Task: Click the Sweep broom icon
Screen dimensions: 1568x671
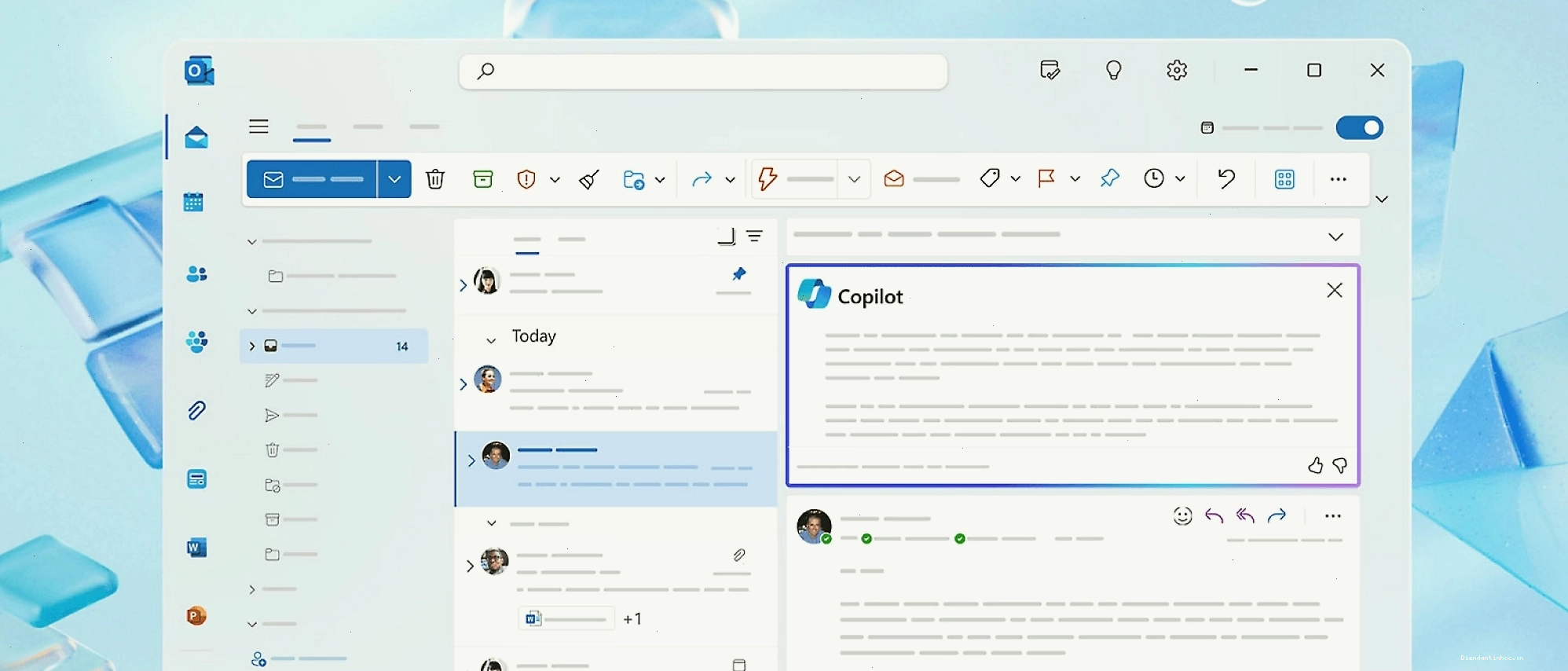Action: [x=589, y=179]
